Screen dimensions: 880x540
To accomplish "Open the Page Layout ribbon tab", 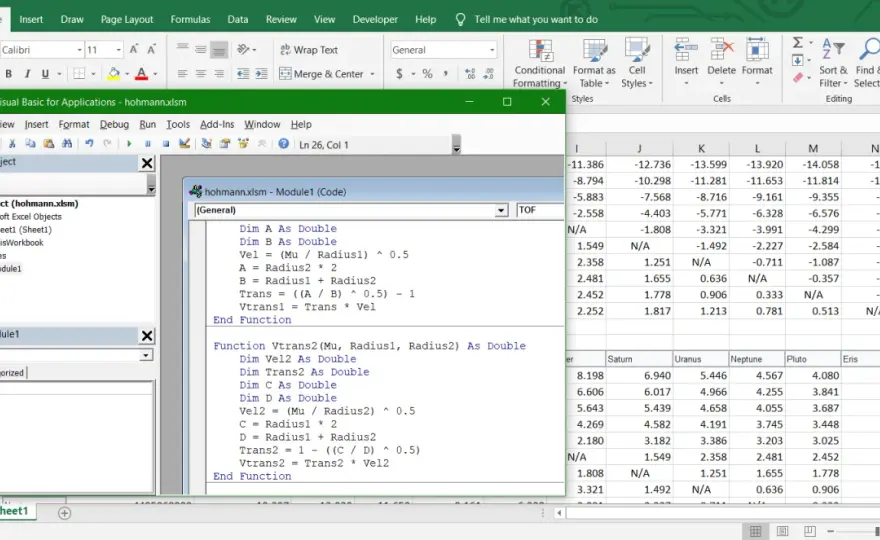I will coord(127,19).
